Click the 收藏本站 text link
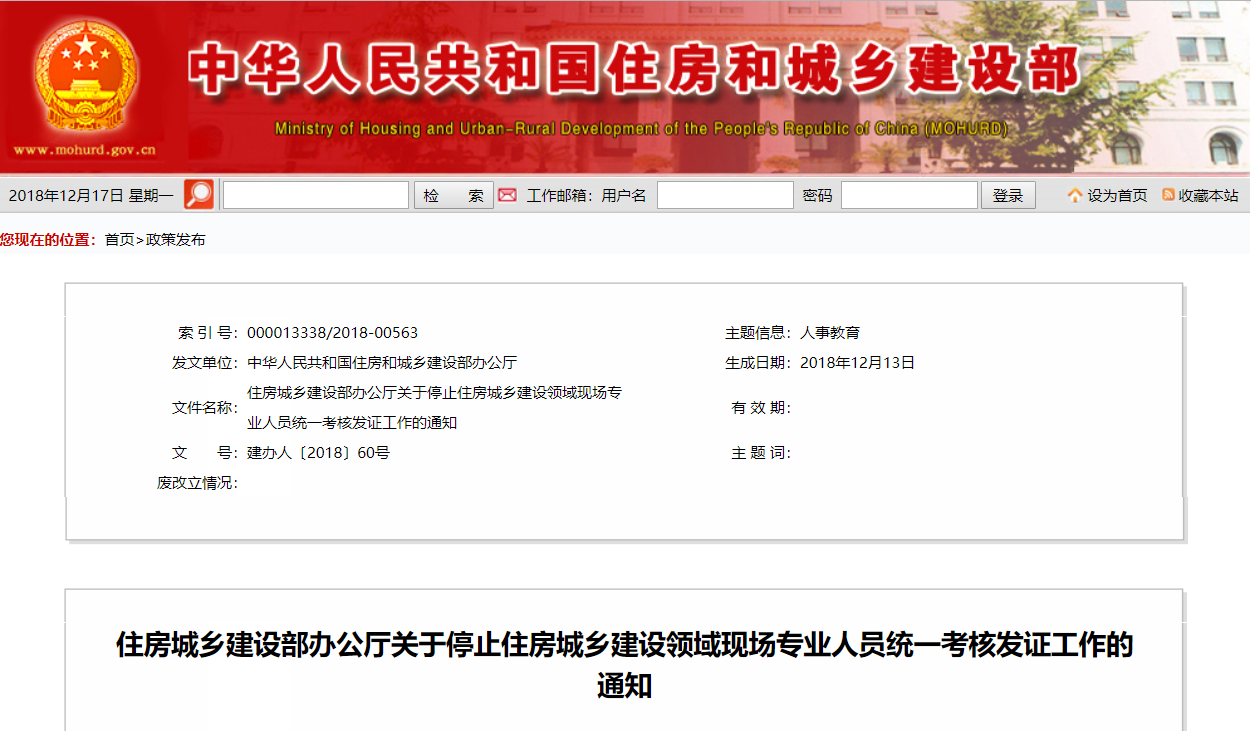 (1208, 196)
